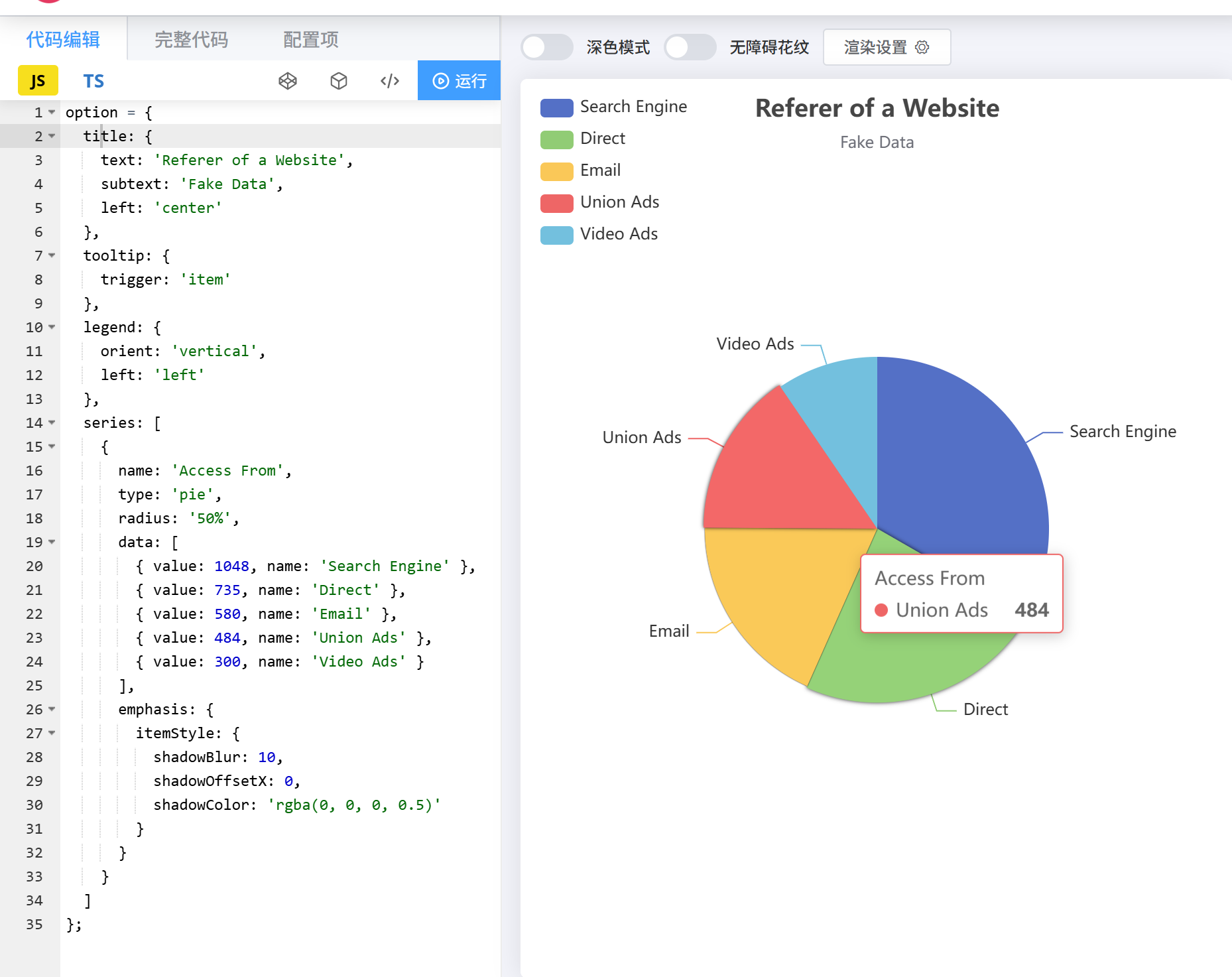Open the configuration options tab
1232x977 pixels.
310,40
